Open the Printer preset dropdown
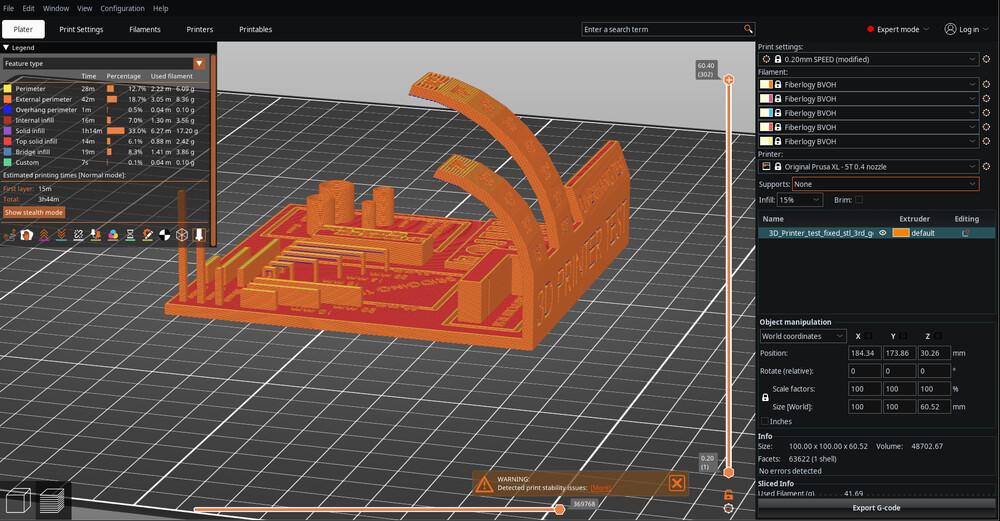 869,166
